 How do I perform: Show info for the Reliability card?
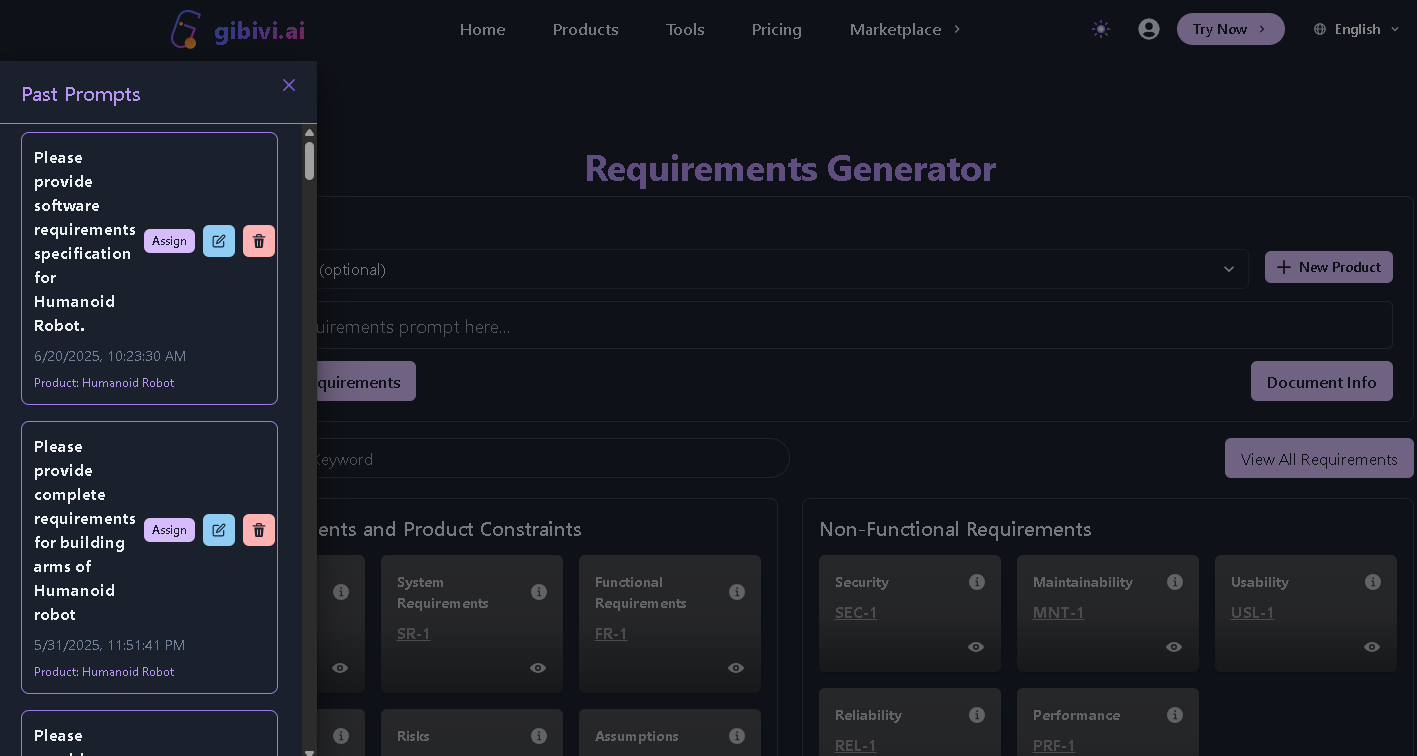point(977,715)
